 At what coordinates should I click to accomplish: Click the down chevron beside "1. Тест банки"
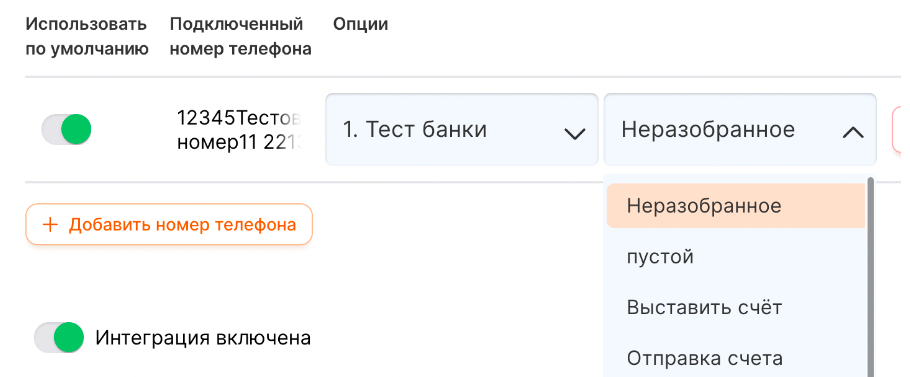(574, 134)
